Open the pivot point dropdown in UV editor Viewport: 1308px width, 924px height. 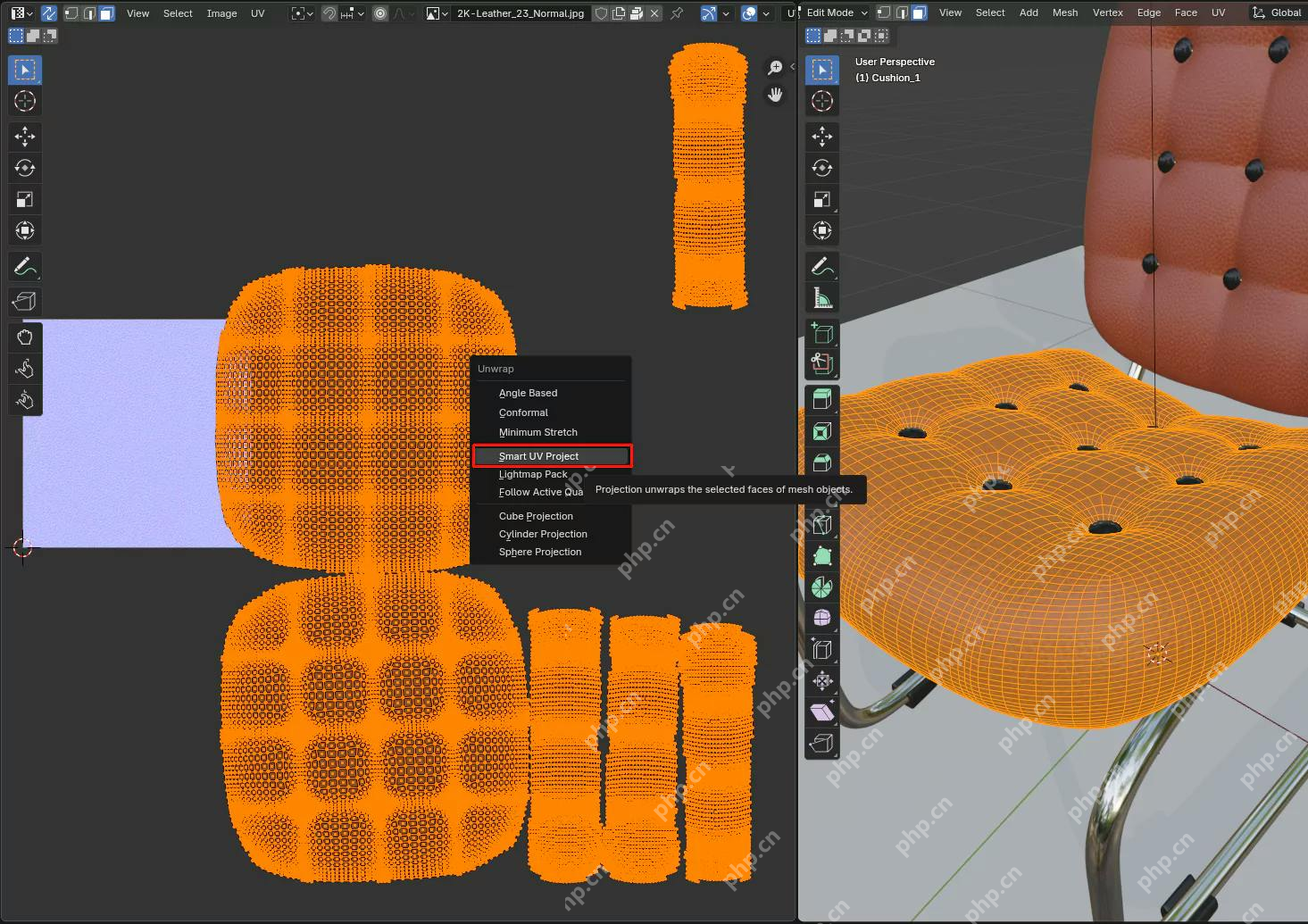303,13
